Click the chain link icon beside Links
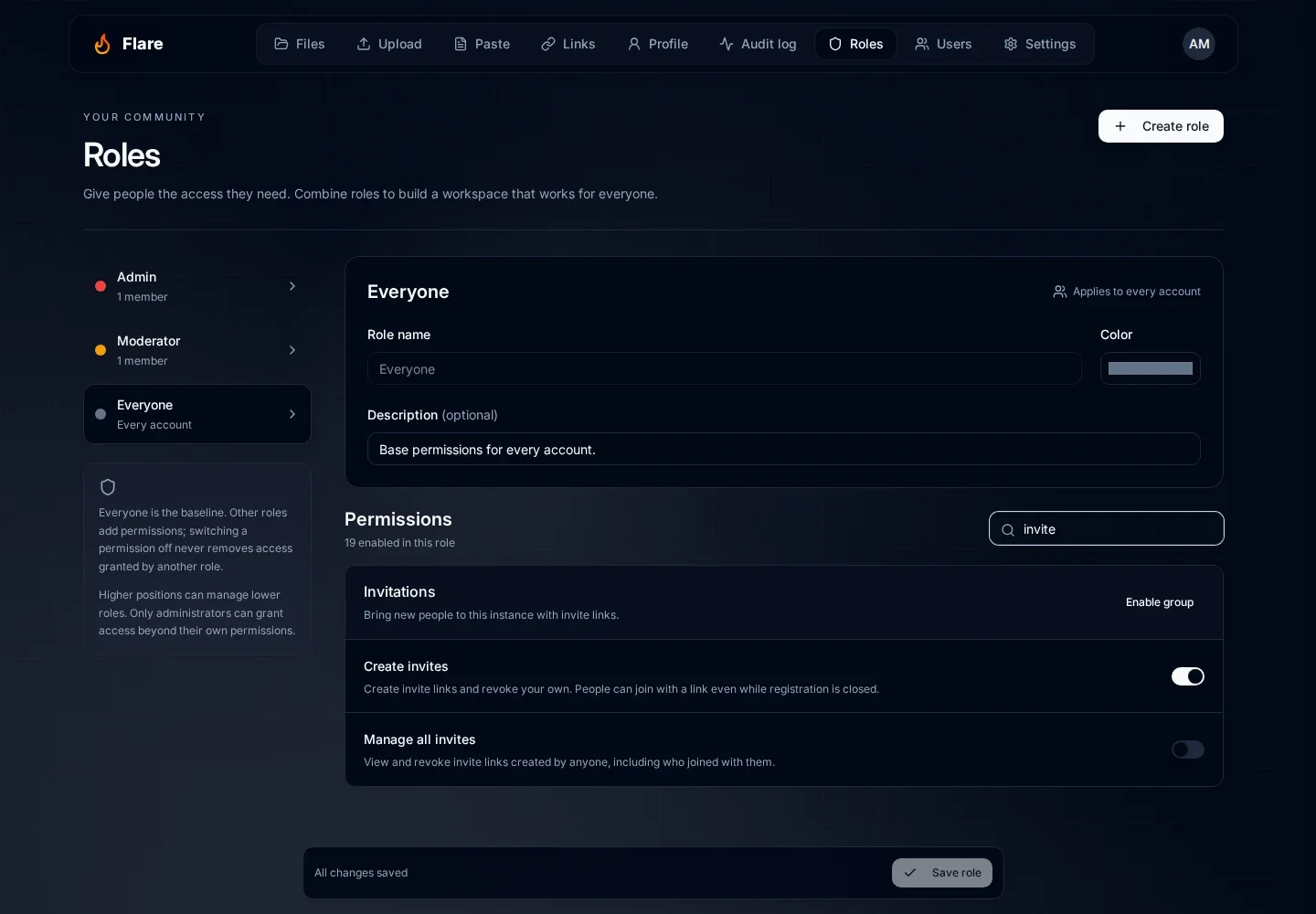This screenshot has width=1316, height=914. 548,44
